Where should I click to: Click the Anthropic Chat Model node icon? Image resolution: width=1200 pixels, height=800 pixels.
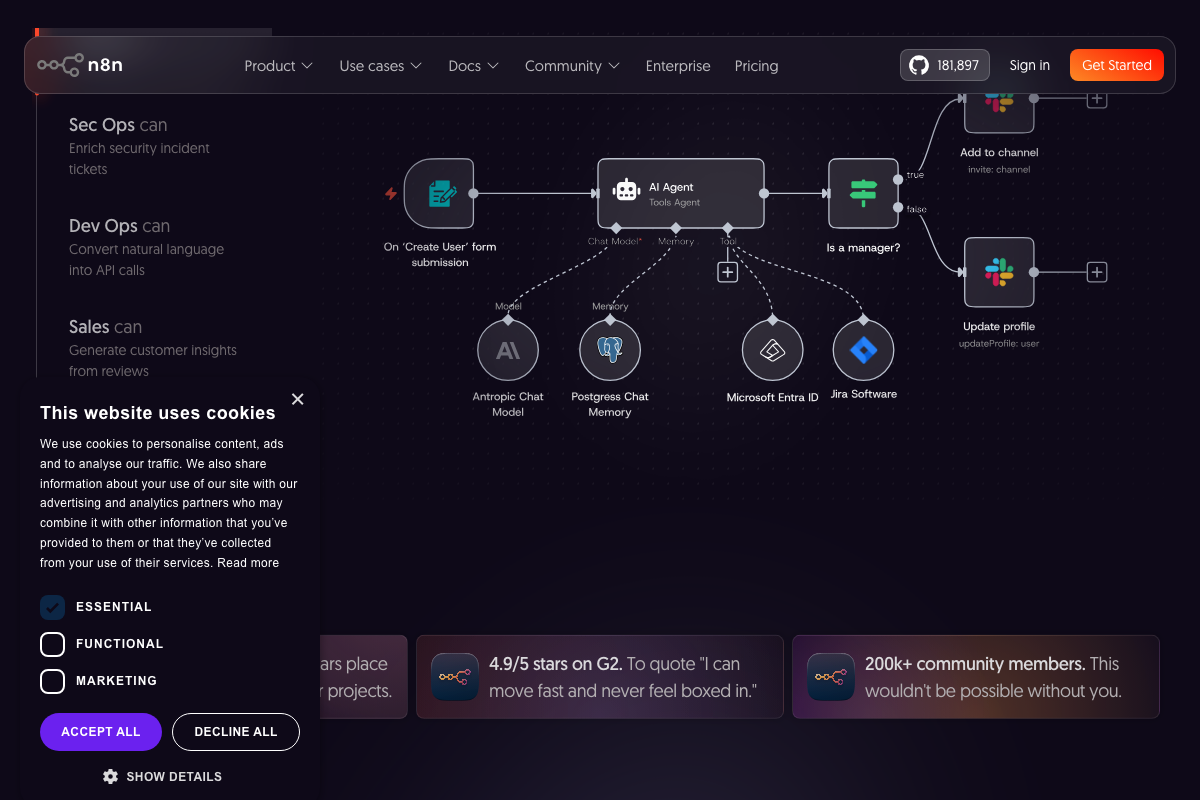pos(508,350)
